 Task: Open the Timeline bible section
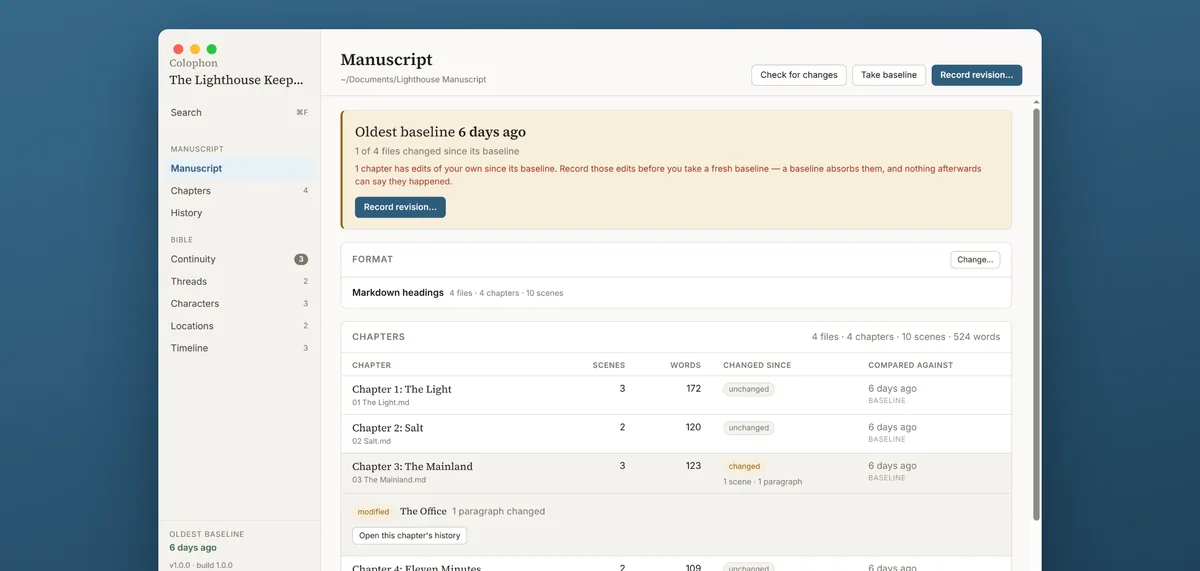point(239,348)
